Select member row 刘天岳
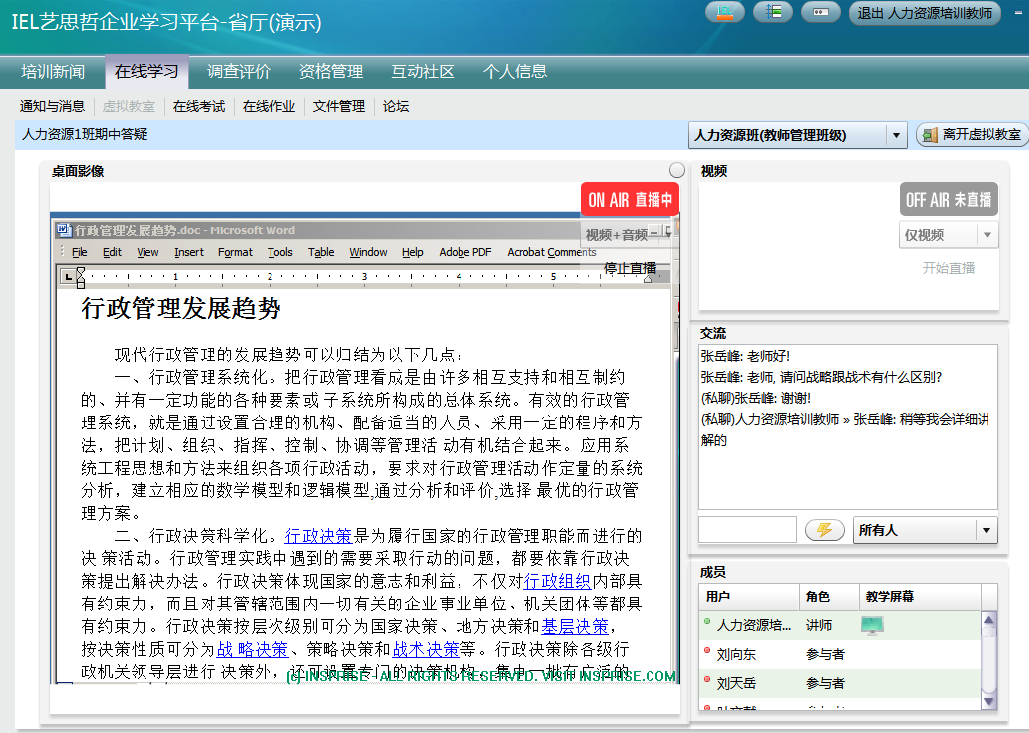The width and height of the screenshot is (1029, 733). point(840,683)
